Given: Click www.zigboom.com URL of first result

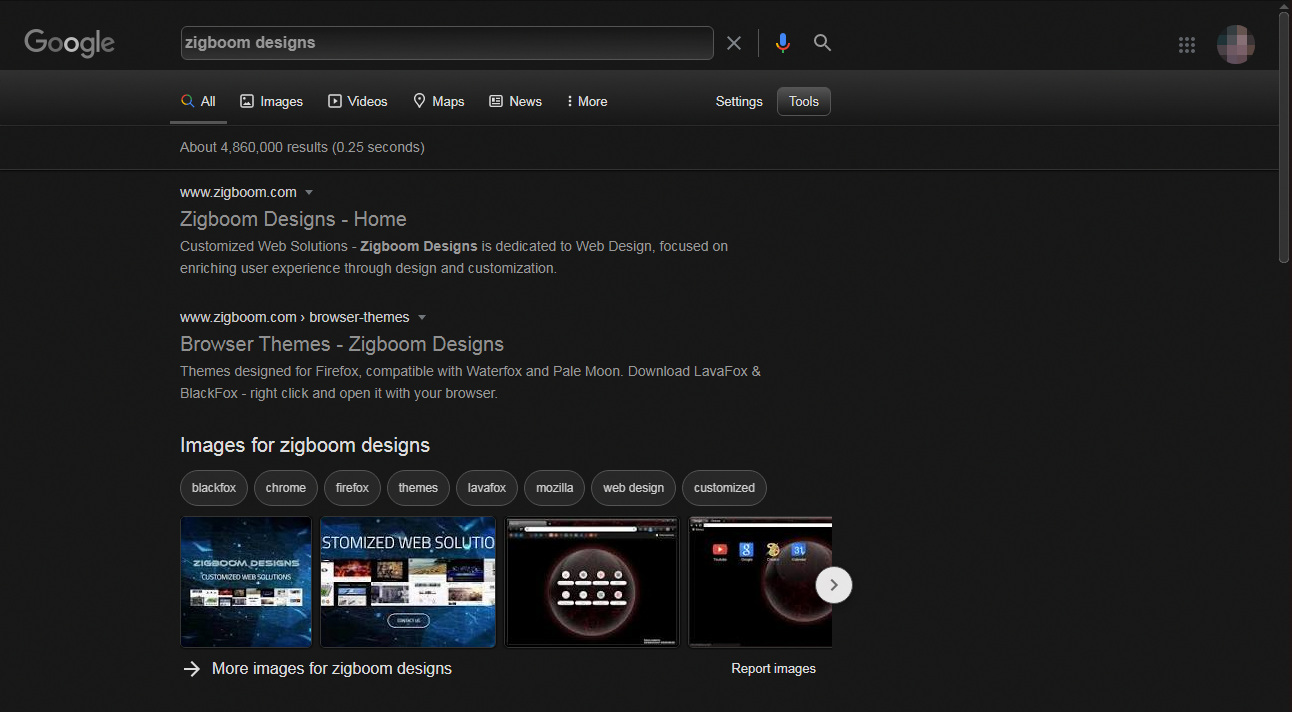Looking at the screenshot, I should pos(238,192).
